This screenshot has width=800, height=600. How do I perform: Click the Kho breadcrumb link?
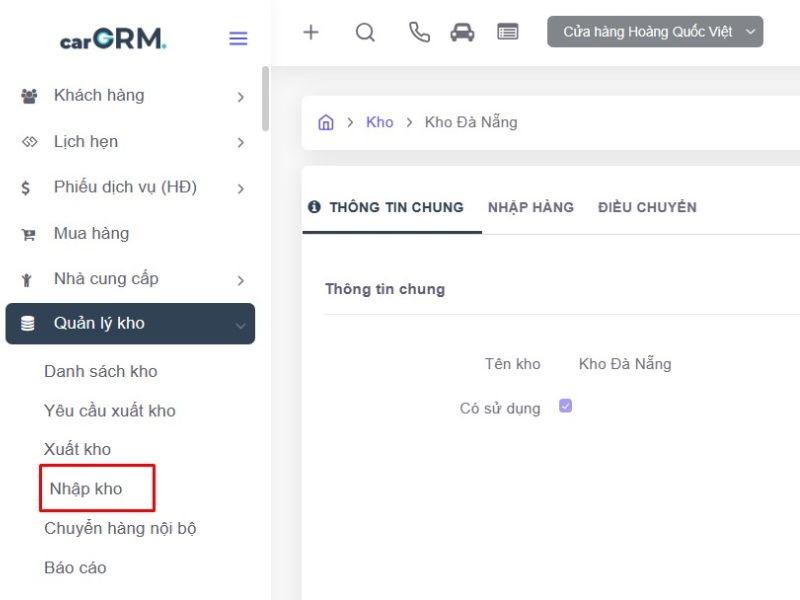(379, 121)
